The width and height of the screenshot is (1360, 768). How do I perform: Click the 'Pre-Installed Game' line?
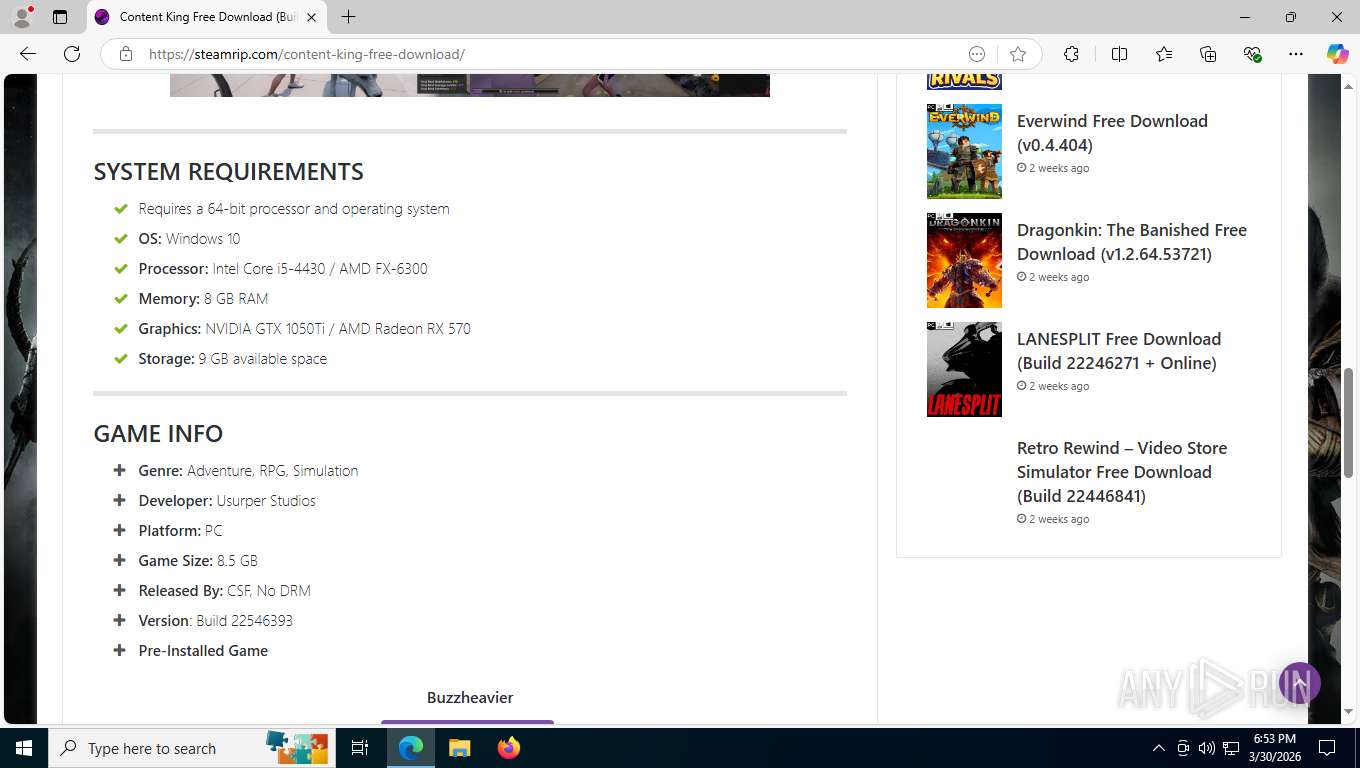[203, 650]
